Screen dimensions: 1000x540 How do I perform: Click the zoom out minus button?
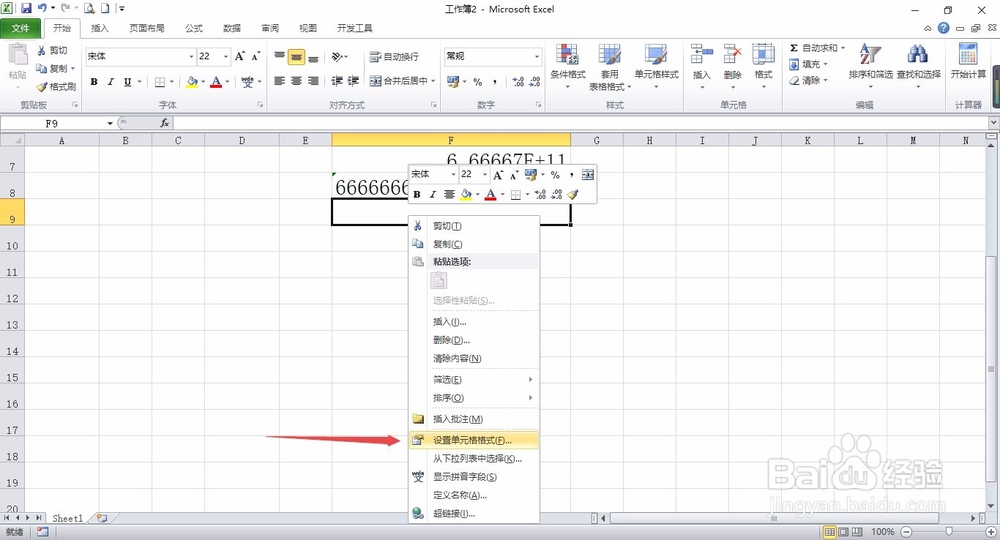click(906, 532)
